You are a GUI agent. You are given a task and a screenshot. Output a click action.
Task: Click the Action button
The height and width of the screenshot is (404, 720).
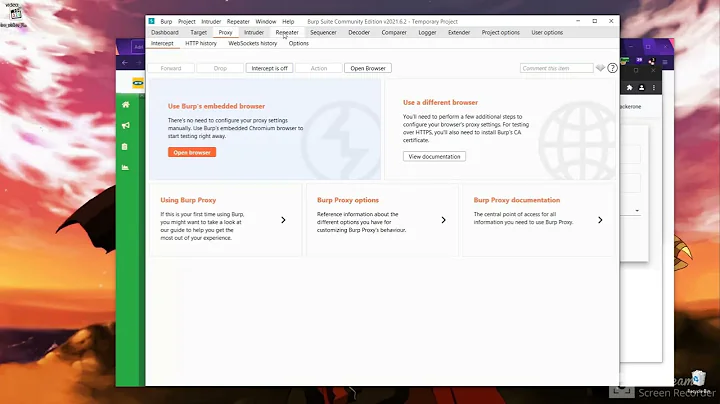tap(319, 68)
